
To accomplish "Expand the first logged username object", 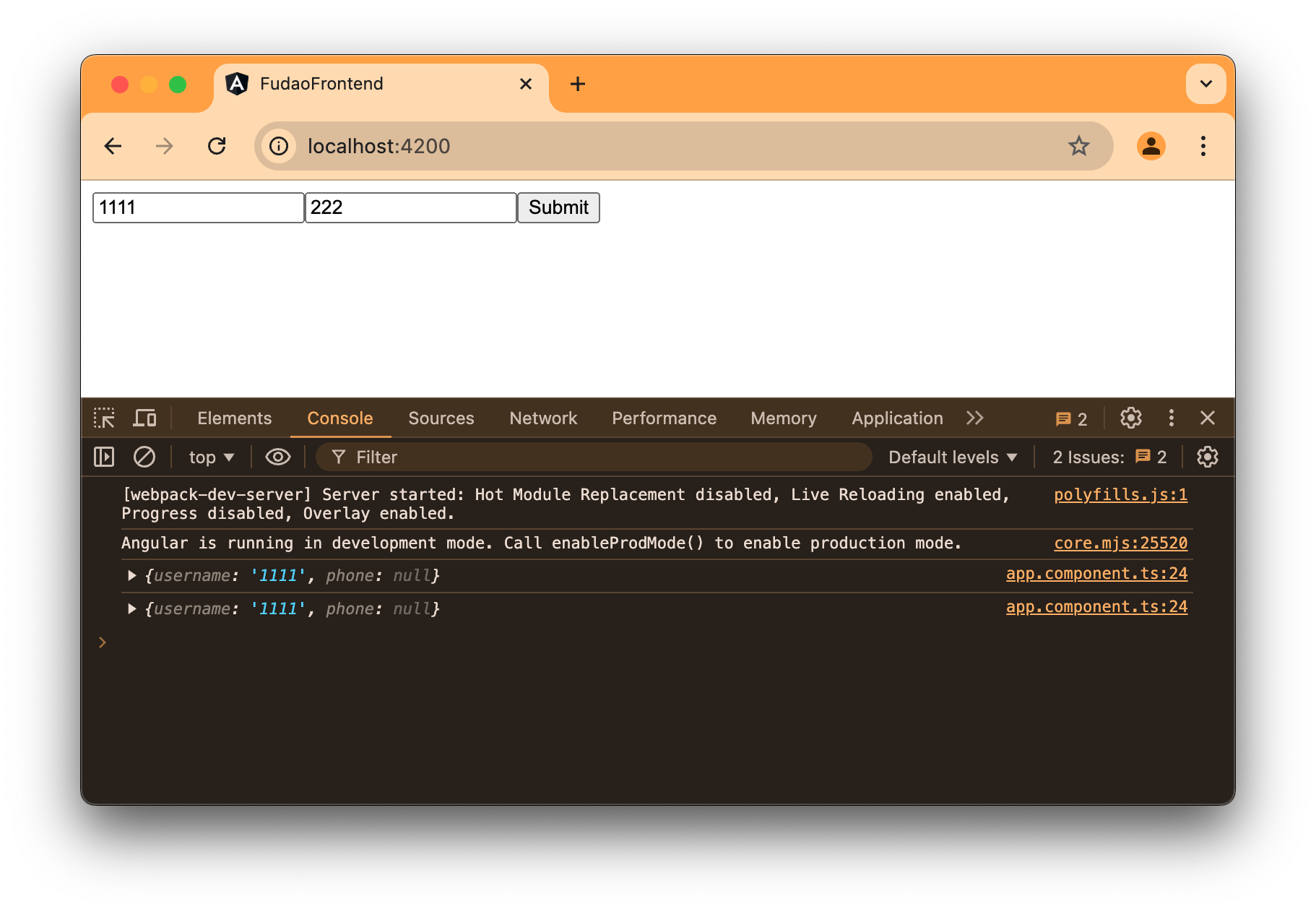I will pyautogui.click(x=131, y=575).
